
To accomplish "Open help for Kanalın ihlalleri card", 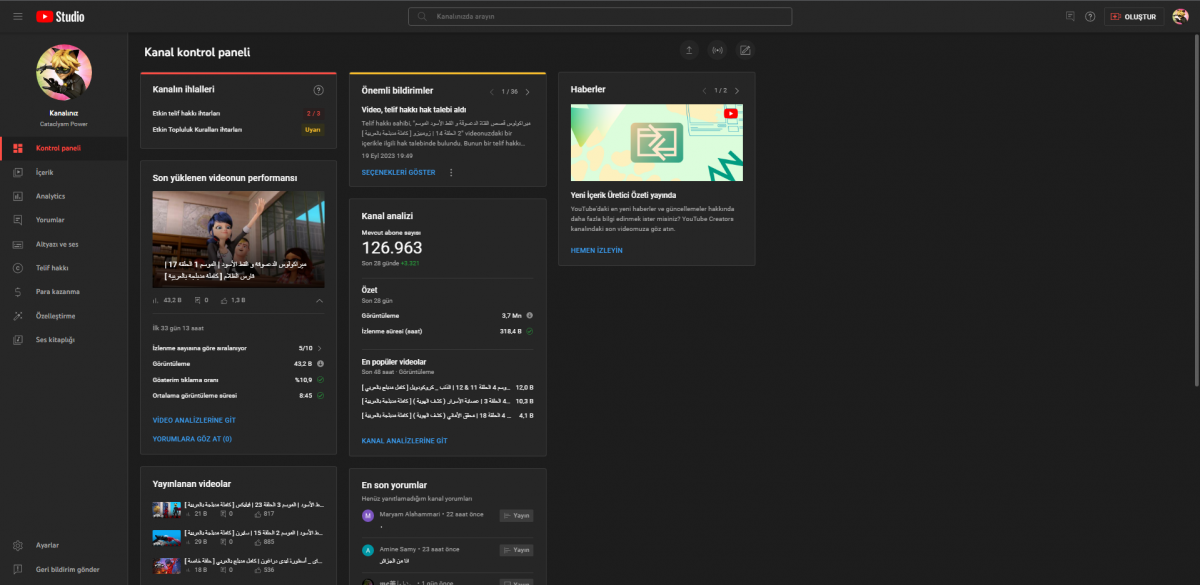I will pyautogui.click(x=318, y=90).
